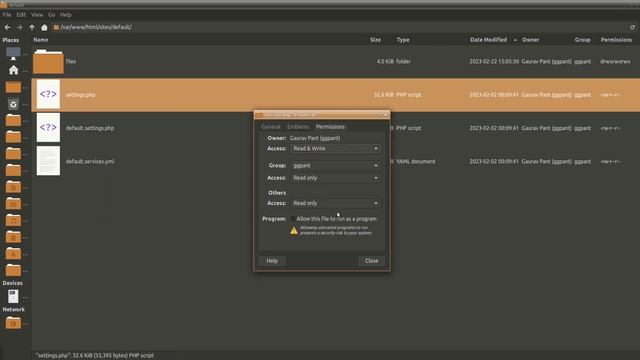Click the 'Gaurav Pant (ggpant)' owner label in Properties
640x360 pixels.
point(315,138)
